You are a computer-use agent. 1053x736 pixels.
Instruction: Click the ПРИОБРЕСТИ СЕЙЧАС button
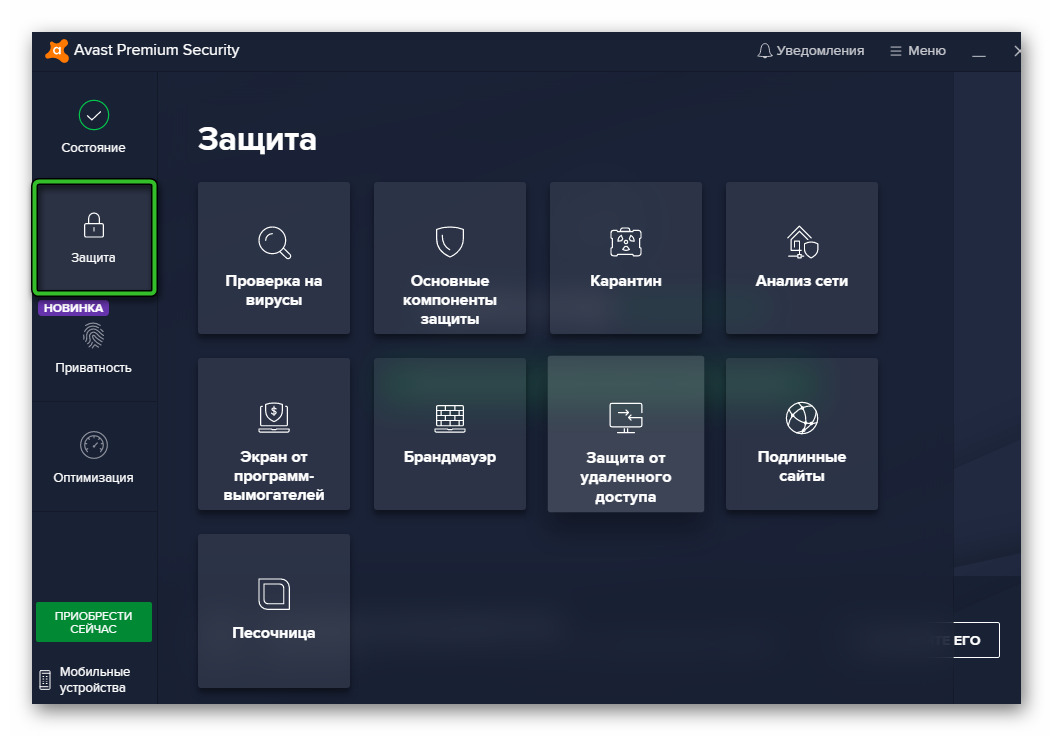click(x=94, y=622)
